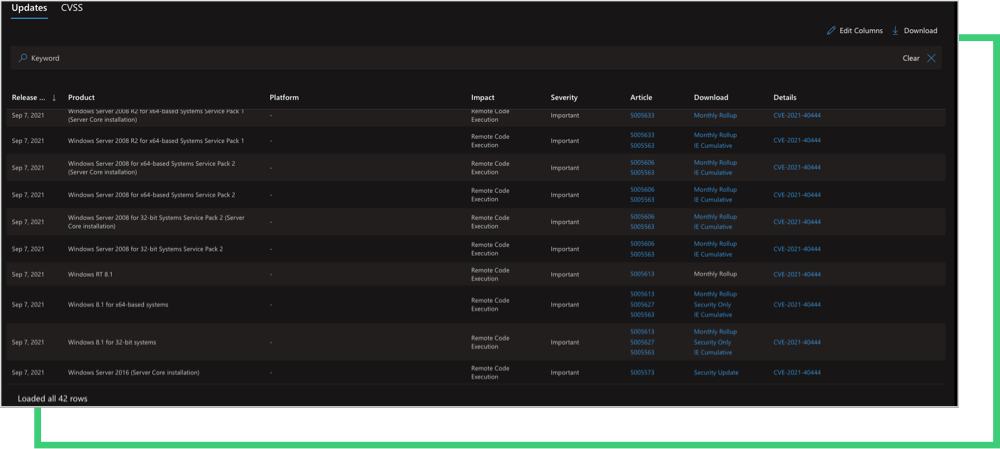Click Monthly Rollup for Windows 8.1 32-bit systems
The image size is (1000, 449).
[x=715, y=332]
